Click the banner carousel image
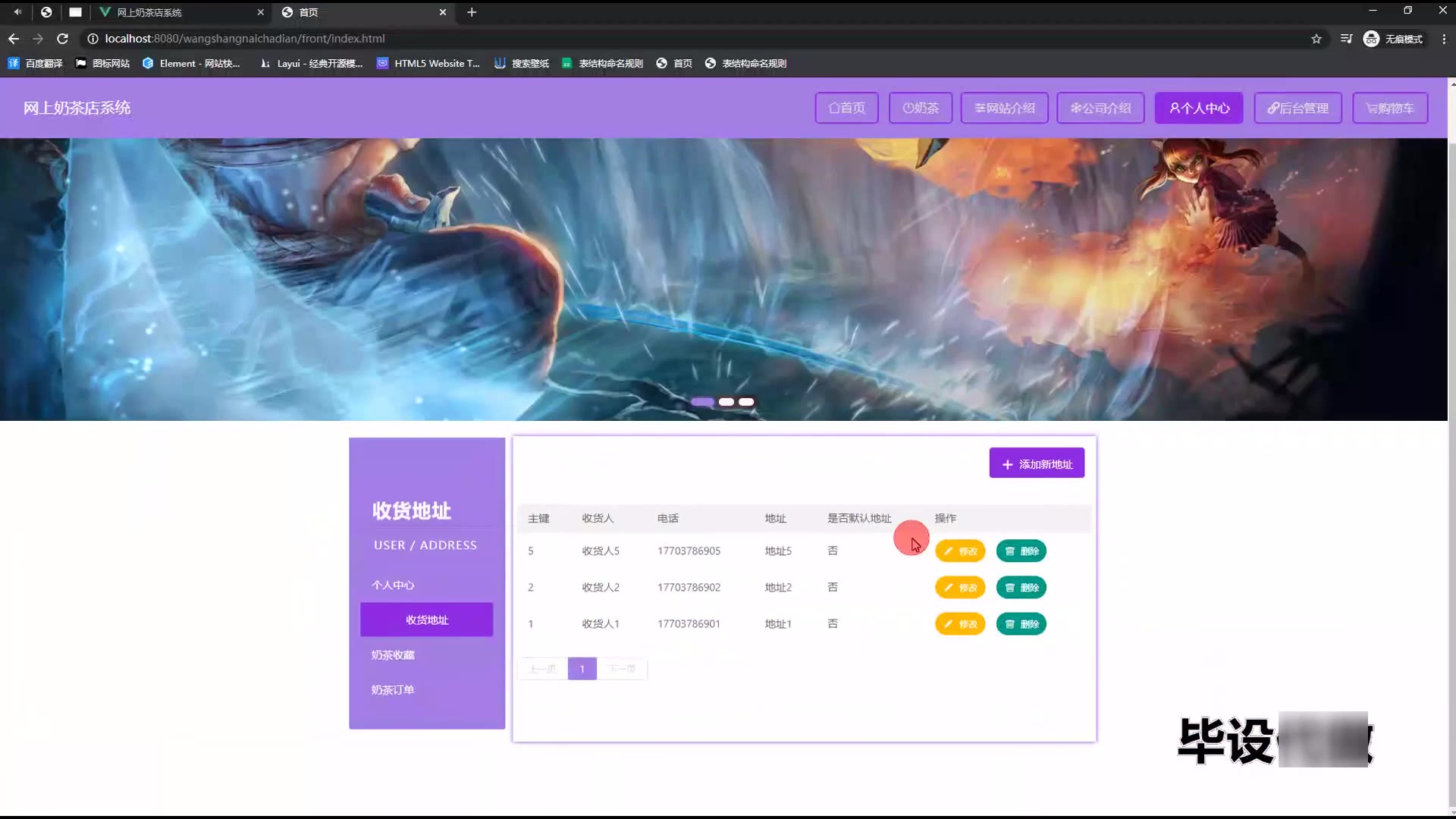 click(723, 279)
